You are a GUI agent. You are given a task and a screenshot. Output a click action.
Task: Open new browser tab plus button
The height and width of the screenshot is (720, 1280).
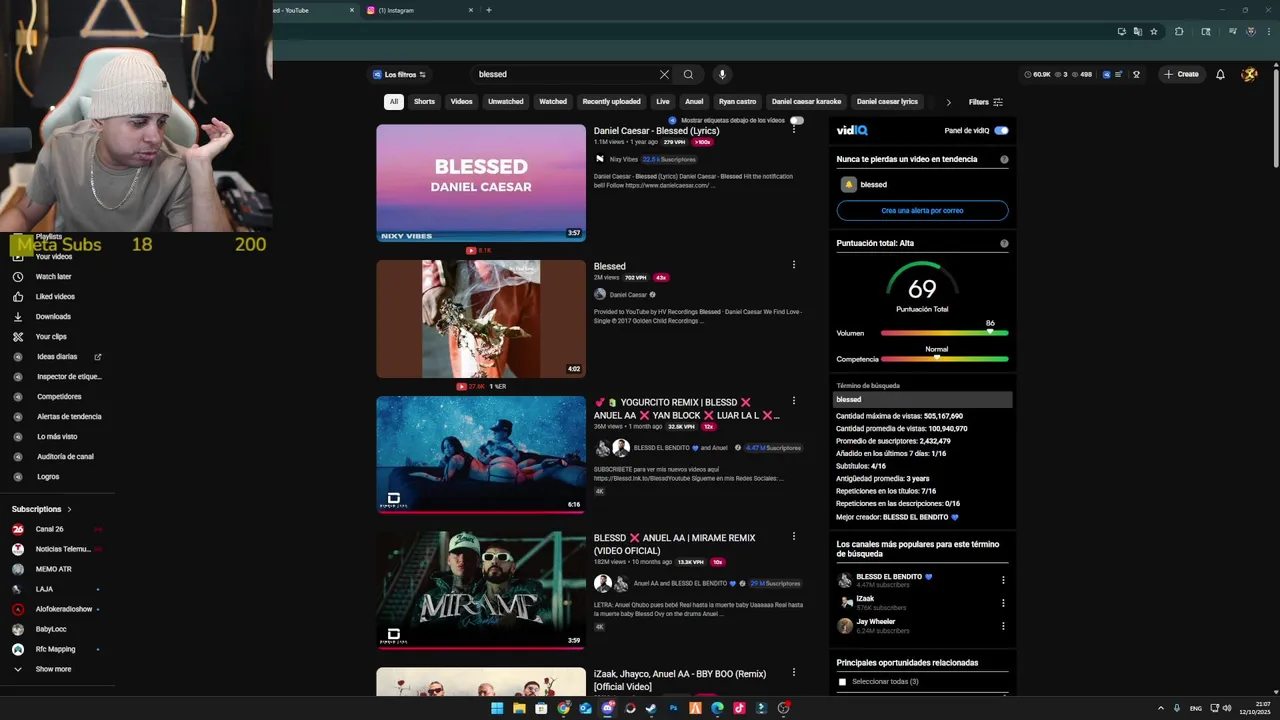489,10
